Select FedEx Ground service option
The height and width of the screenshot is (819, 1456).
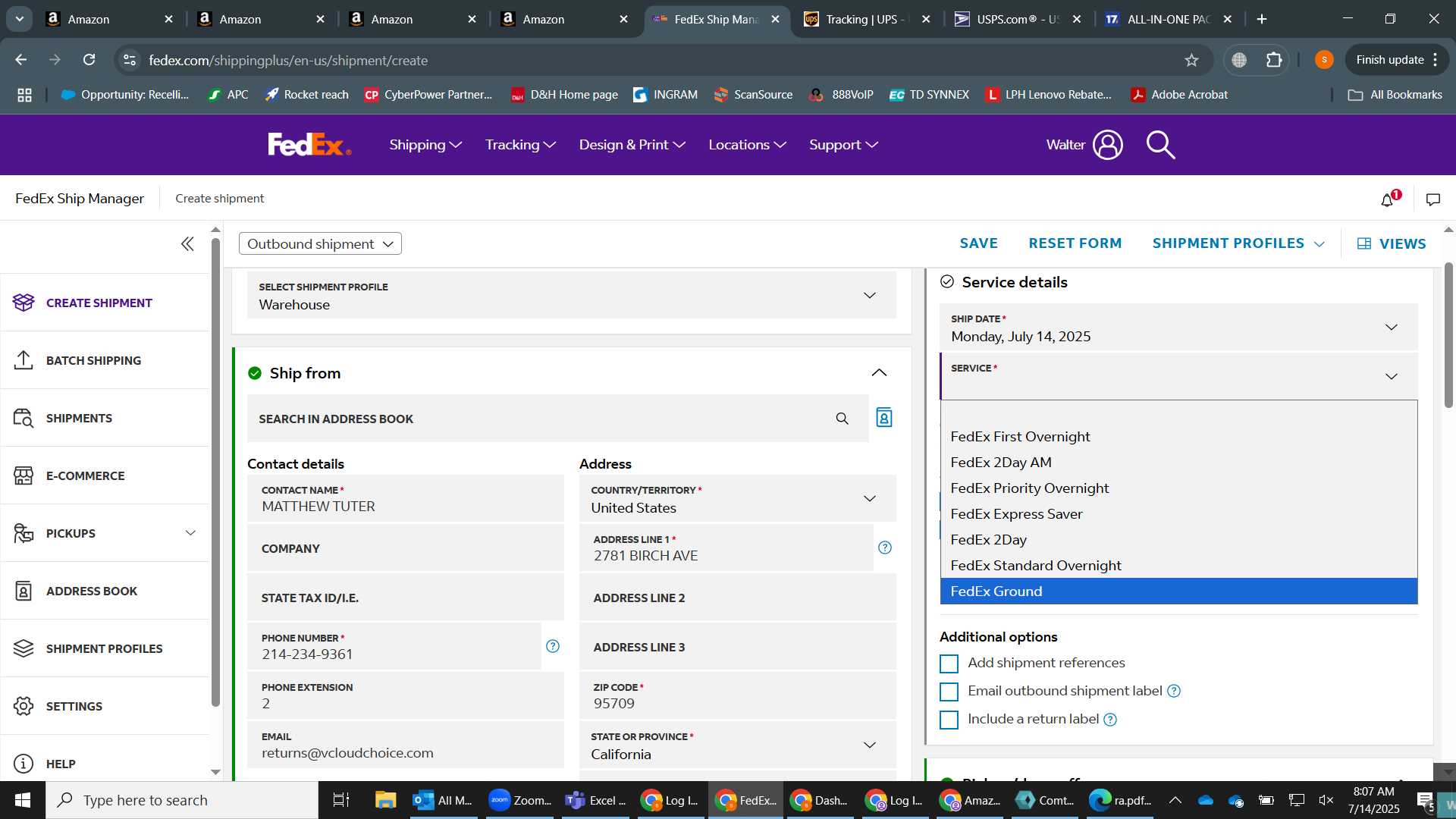click(1178, 591)
